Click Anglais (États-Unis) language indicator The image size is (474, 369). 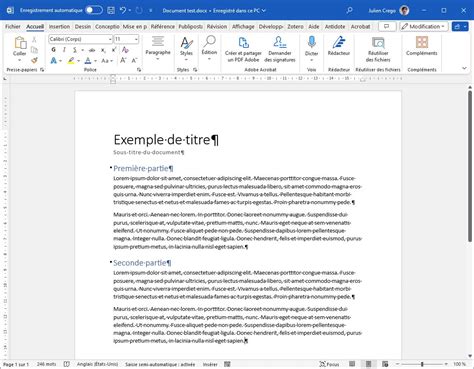point(97,364)
